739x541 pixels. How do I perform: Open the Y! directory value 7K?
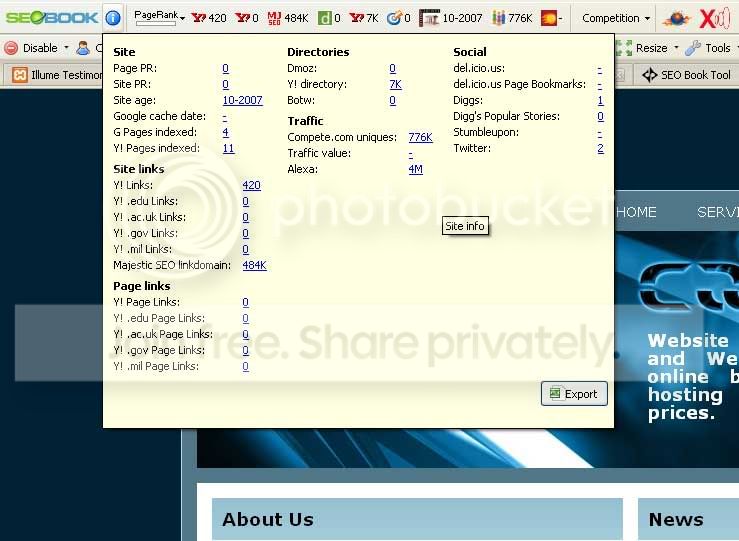[395, 84]
